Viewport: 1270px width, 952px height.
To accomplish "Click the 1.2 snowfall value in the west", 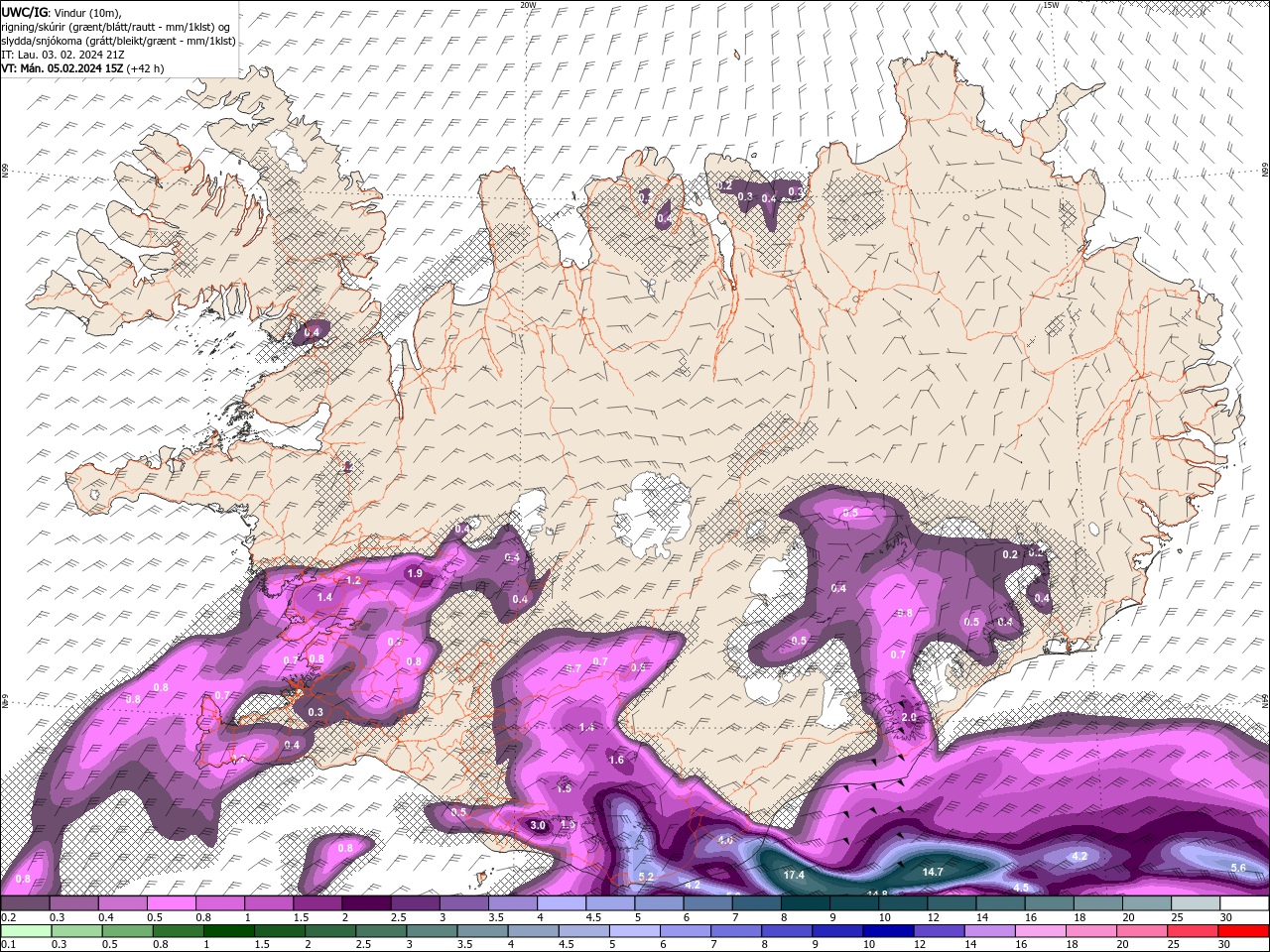I will click(x=353, y=580).
